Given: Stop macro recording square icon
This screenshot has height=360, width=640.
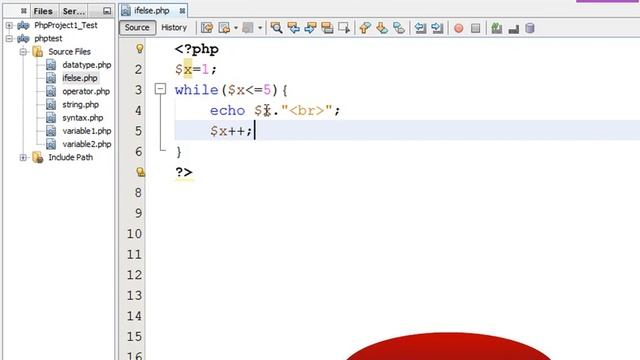Looking at the screenshot, I should [476, 28].
